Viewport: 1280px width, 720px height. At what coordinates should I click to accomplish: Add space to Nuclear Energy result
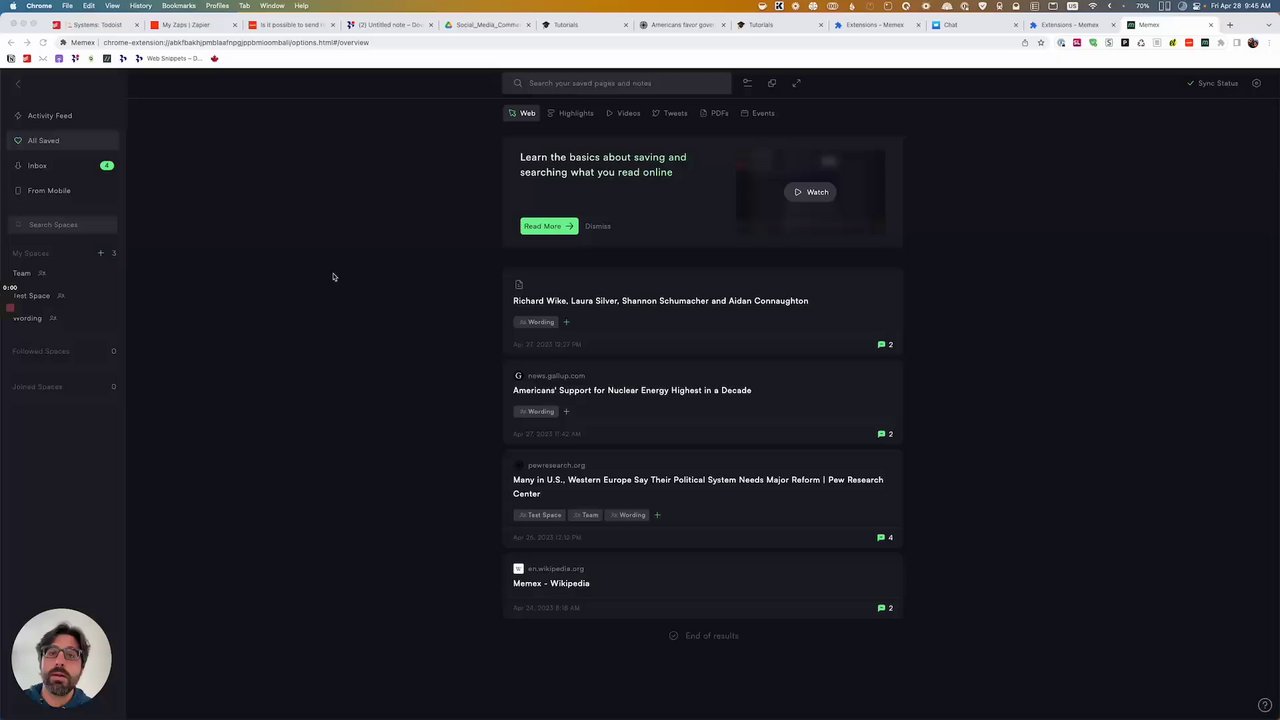pos(566,411)
